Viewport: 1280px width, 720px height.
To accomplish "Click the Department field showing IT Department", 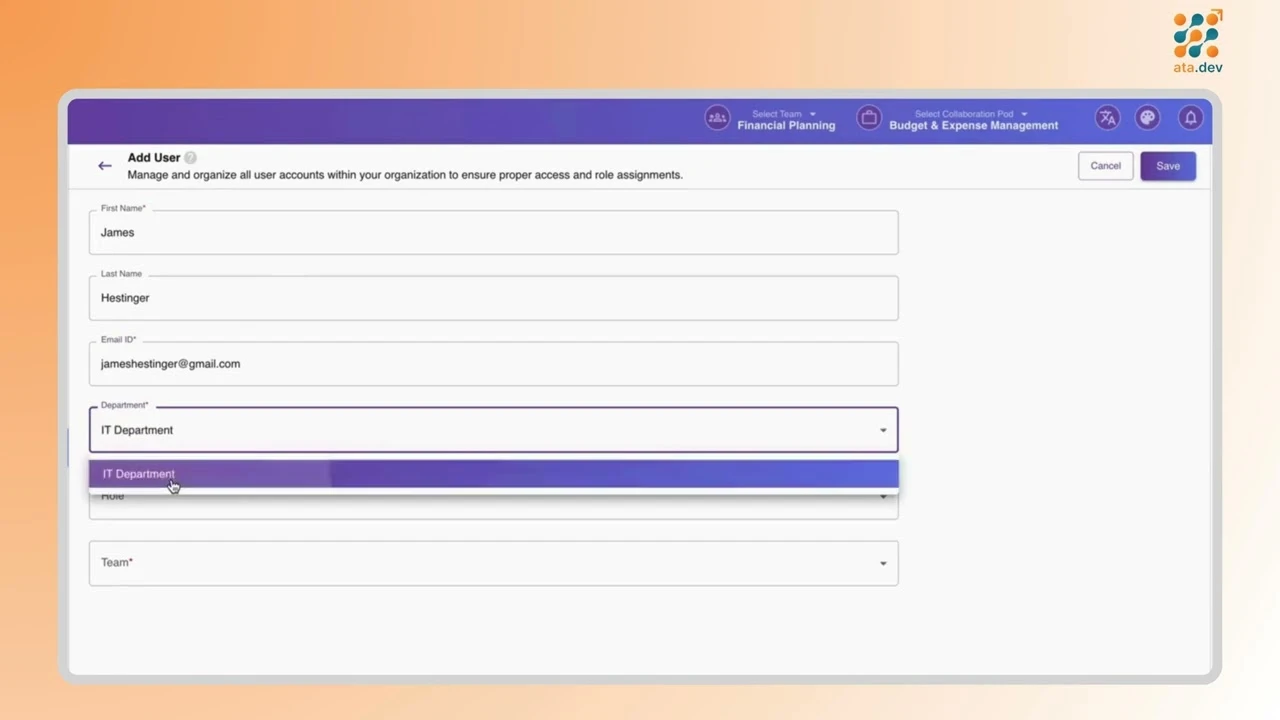I will 493,429.
